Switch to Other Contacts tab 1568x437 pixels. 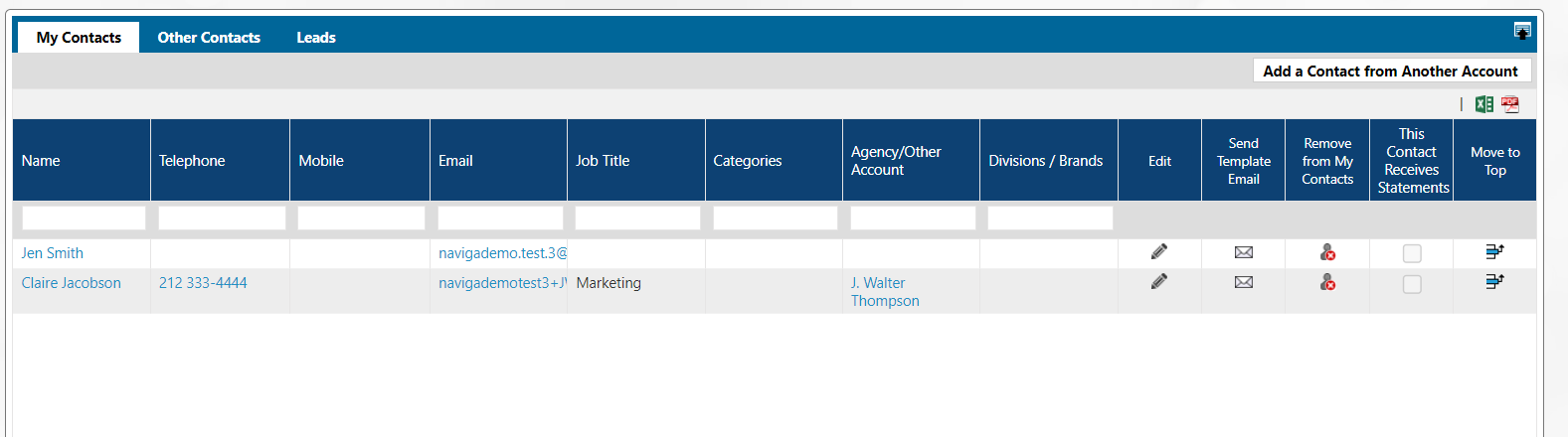[x=209, y=38]
